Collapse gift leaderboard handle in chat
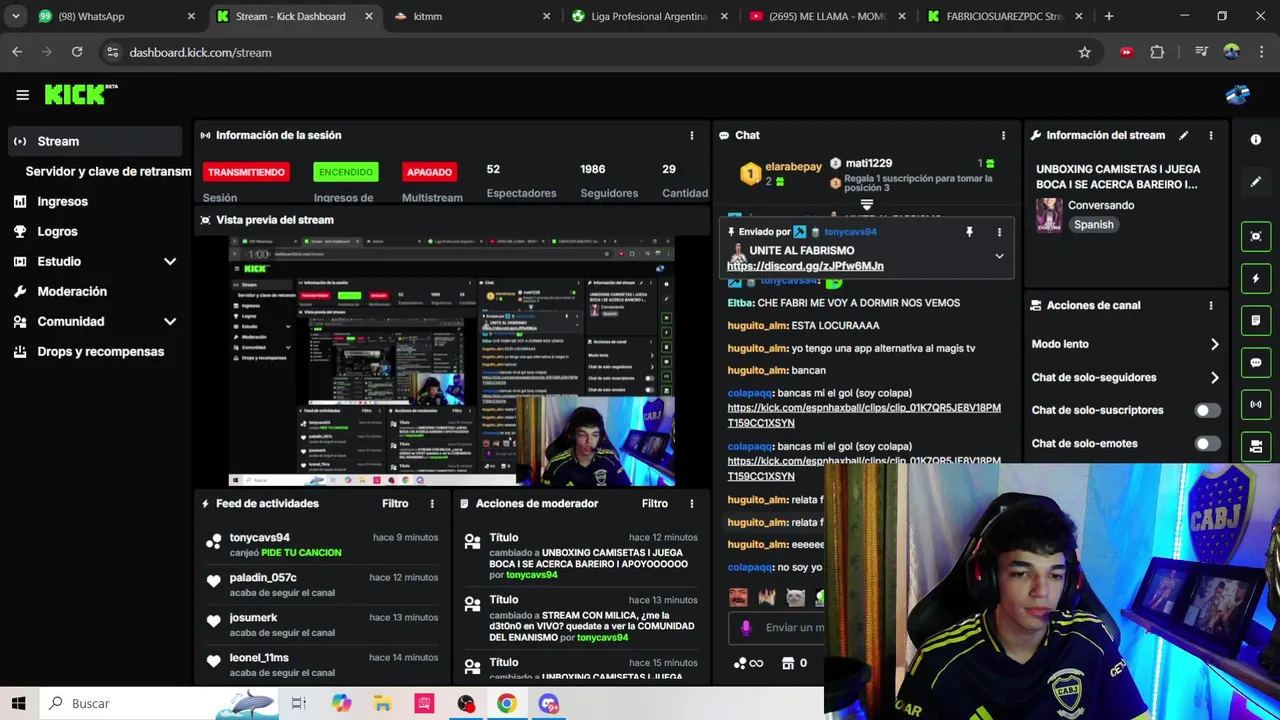Viewport: 1280px width, 720px height. [867, 205]
